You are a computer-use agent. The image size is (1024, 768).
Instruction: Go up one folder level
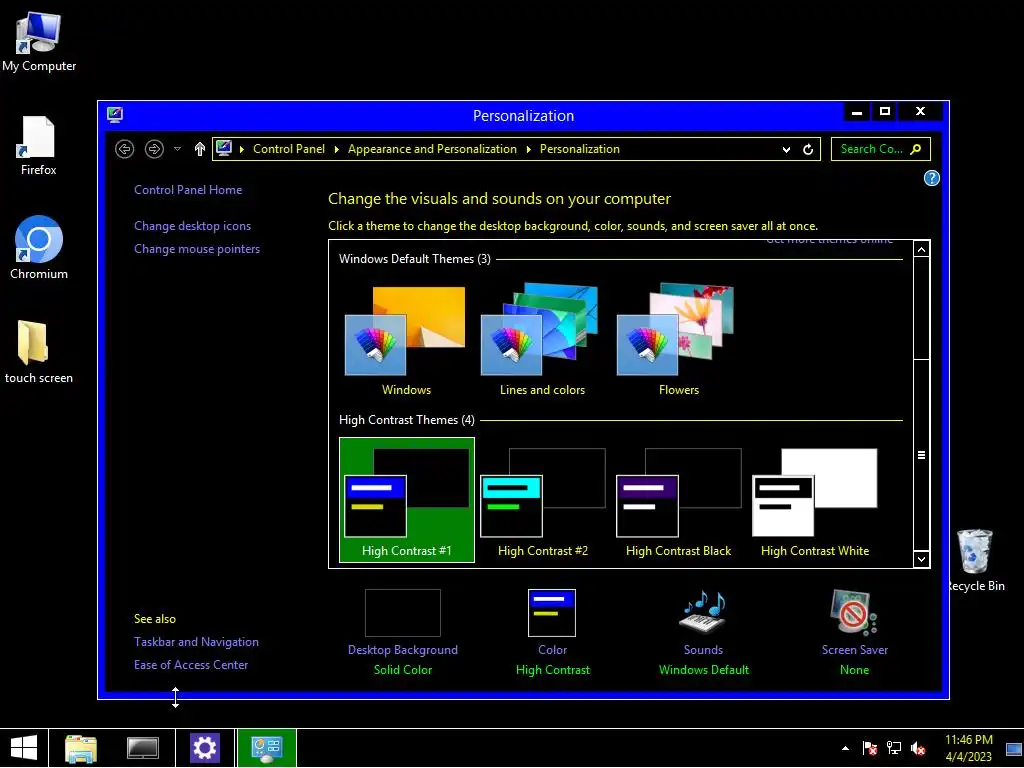point(200,149)
